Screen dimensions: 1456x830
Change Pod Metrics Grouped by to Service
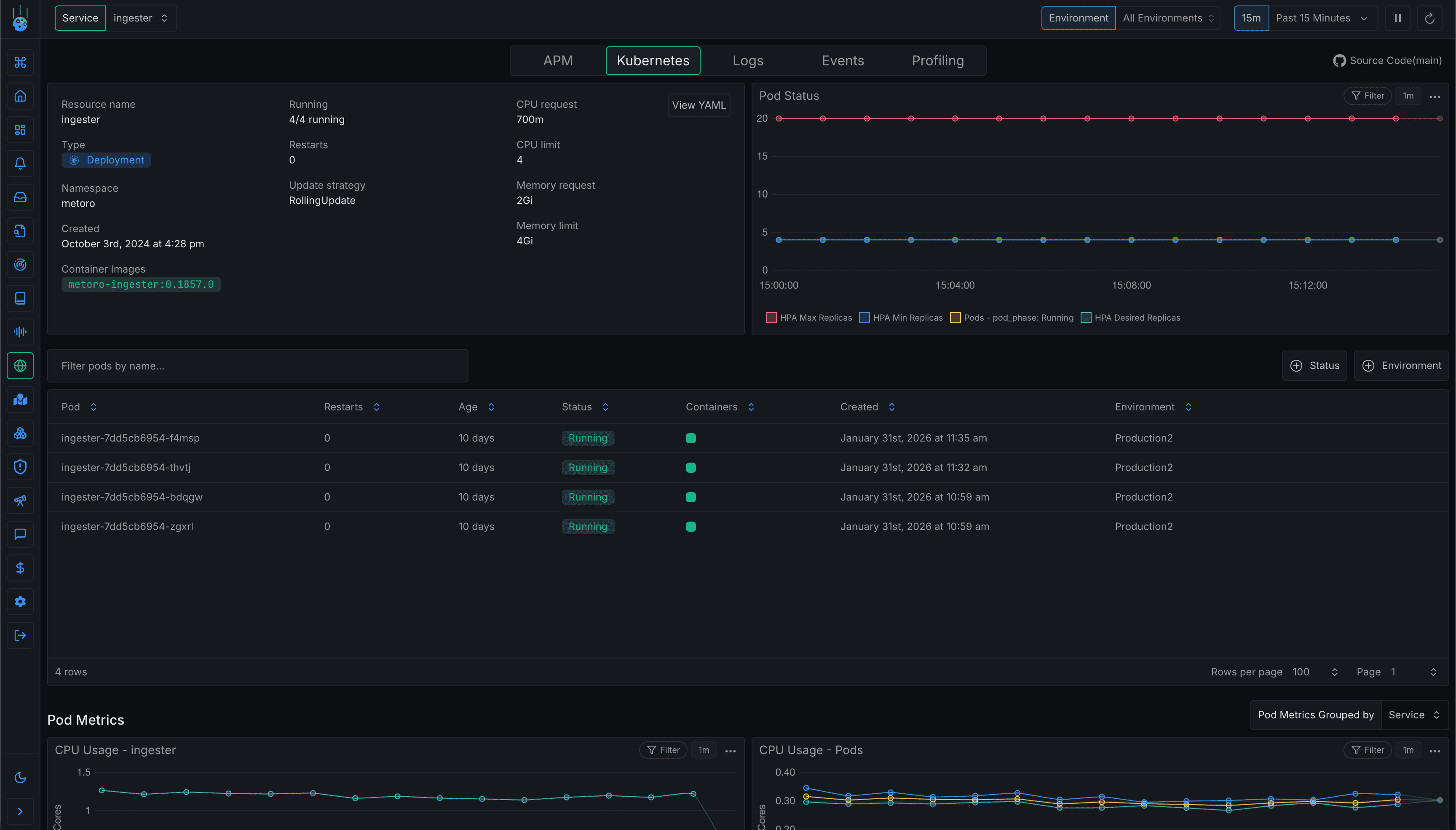pos(1413,714)
